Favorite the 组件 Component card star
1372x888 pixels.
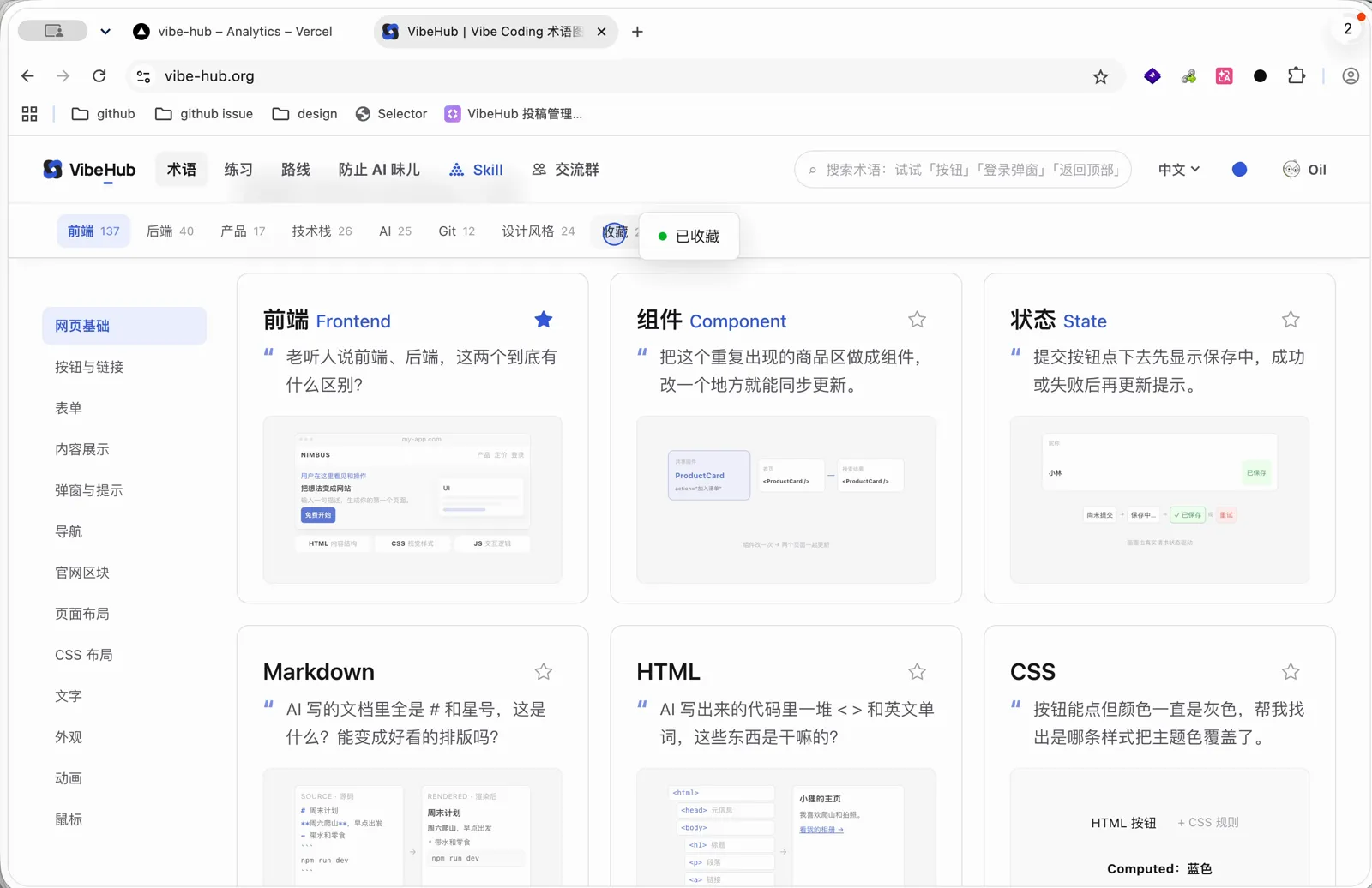pos(917,320)
